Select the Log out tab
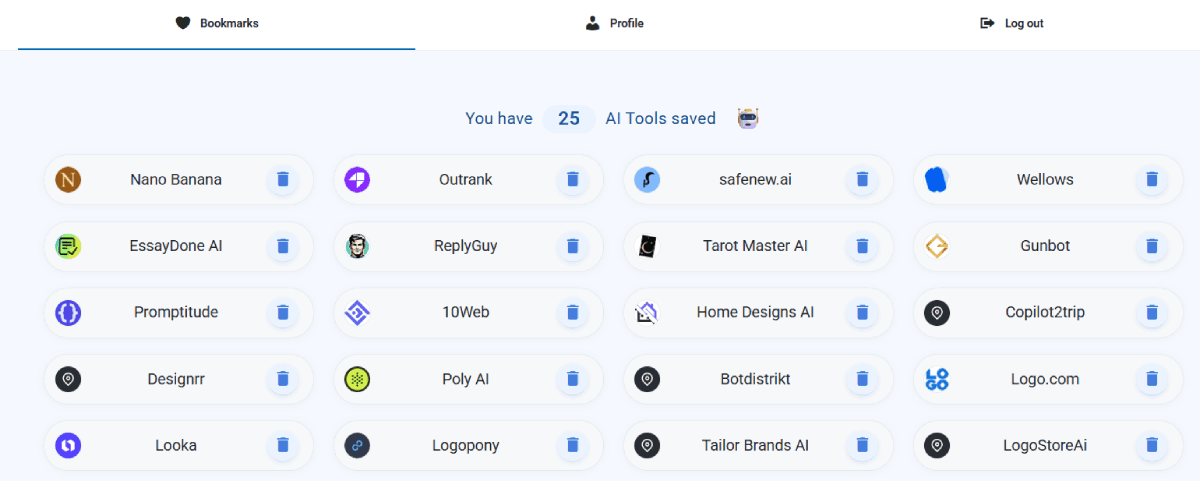Viewport: 1200px width, 481px height. (x=1012, y=24)
